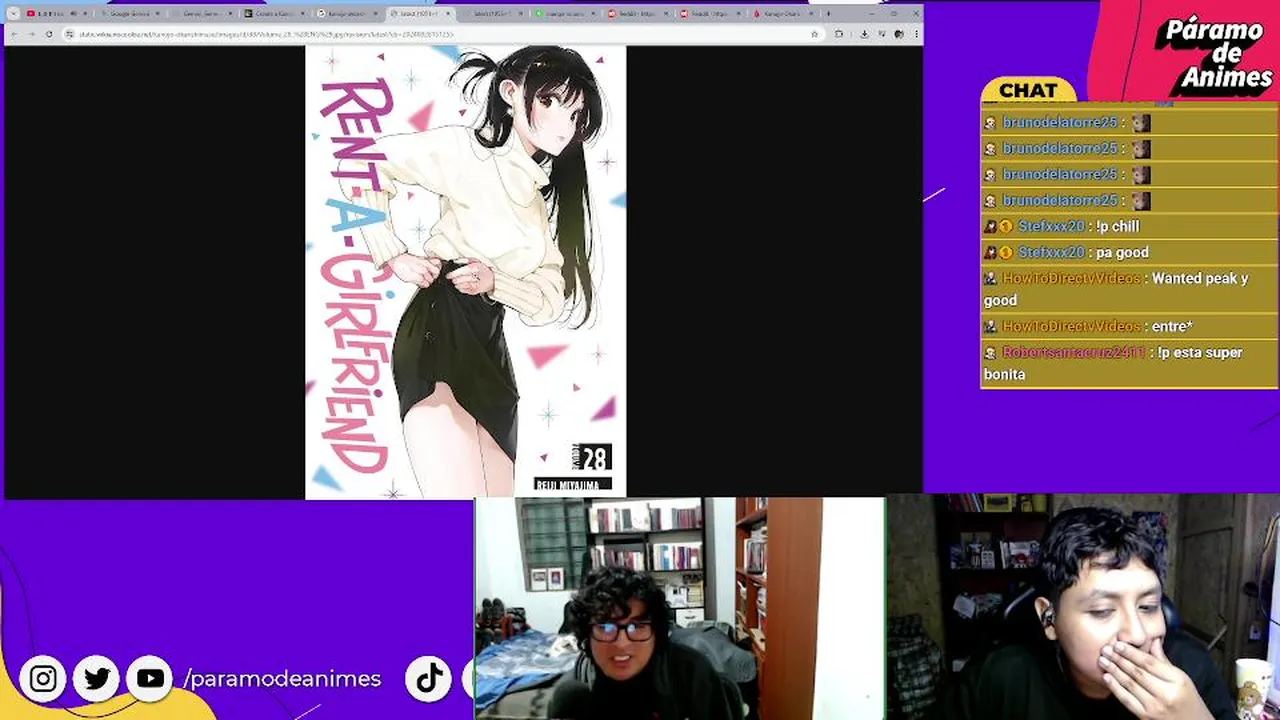Close the active image tab
The image size is (1280, 720).
coord(448,14)
